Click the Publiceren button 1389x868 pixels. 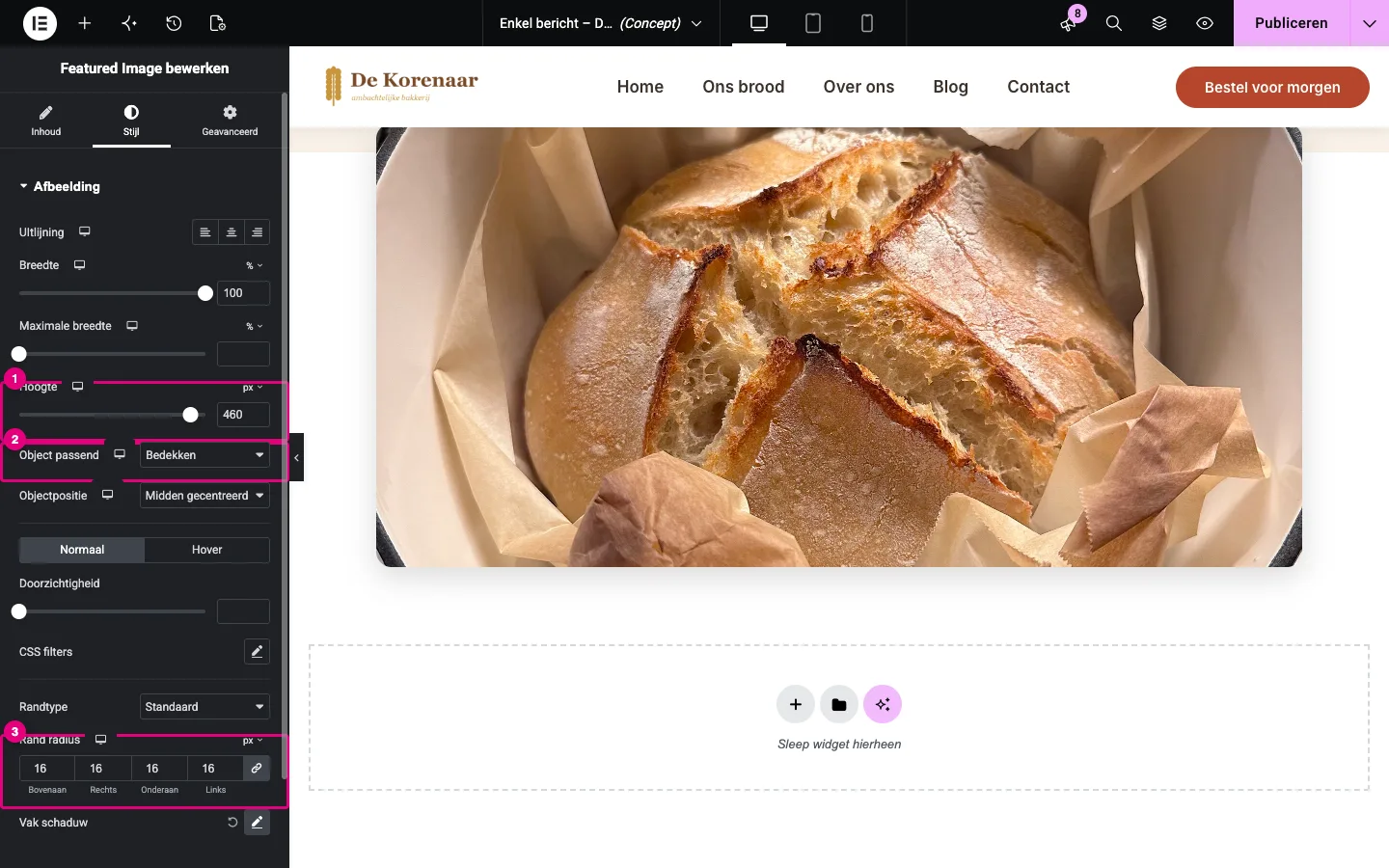pos(1292,23)
